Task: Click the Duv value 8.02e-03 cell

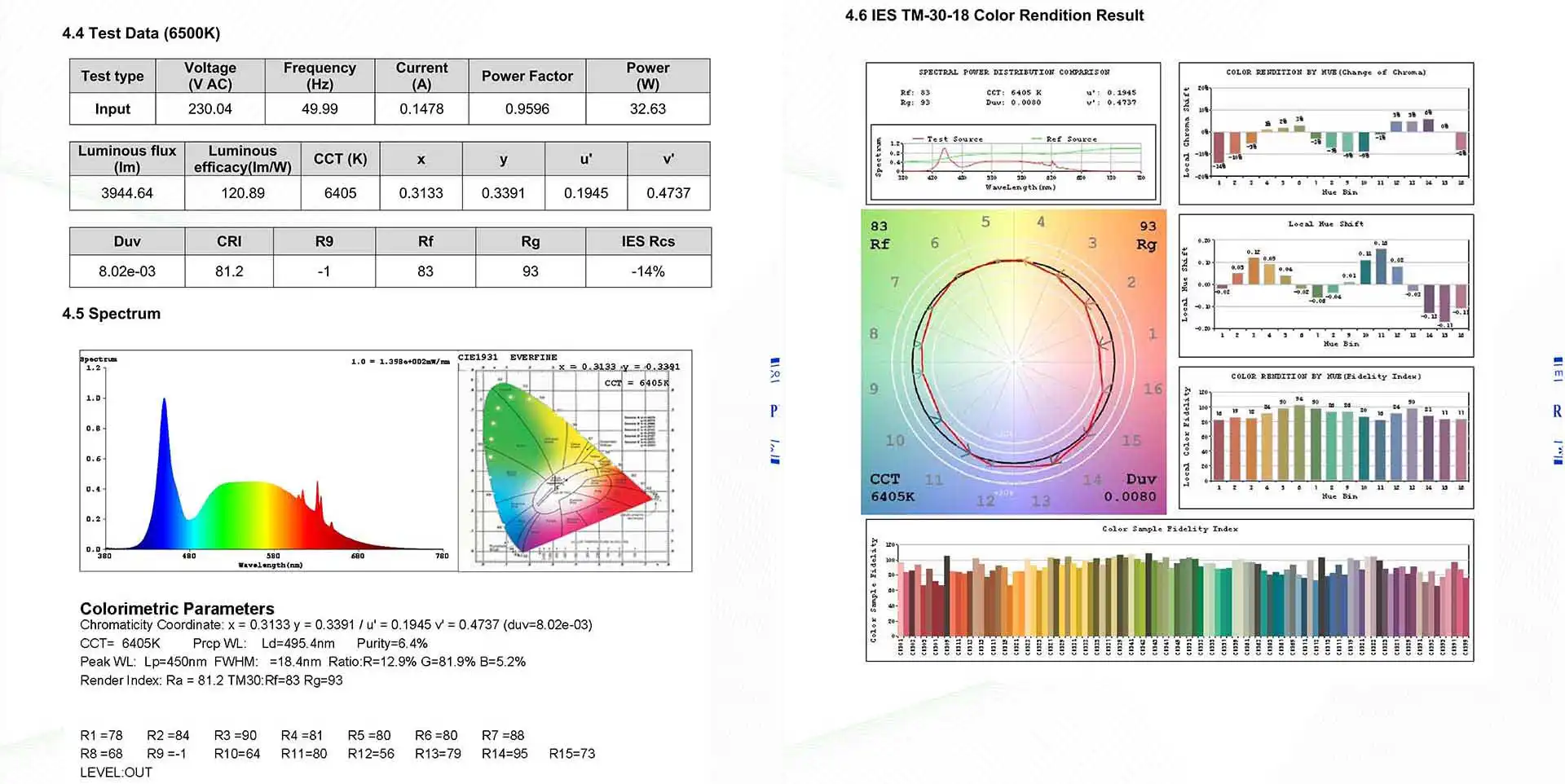Action: [x=127, y=271]
